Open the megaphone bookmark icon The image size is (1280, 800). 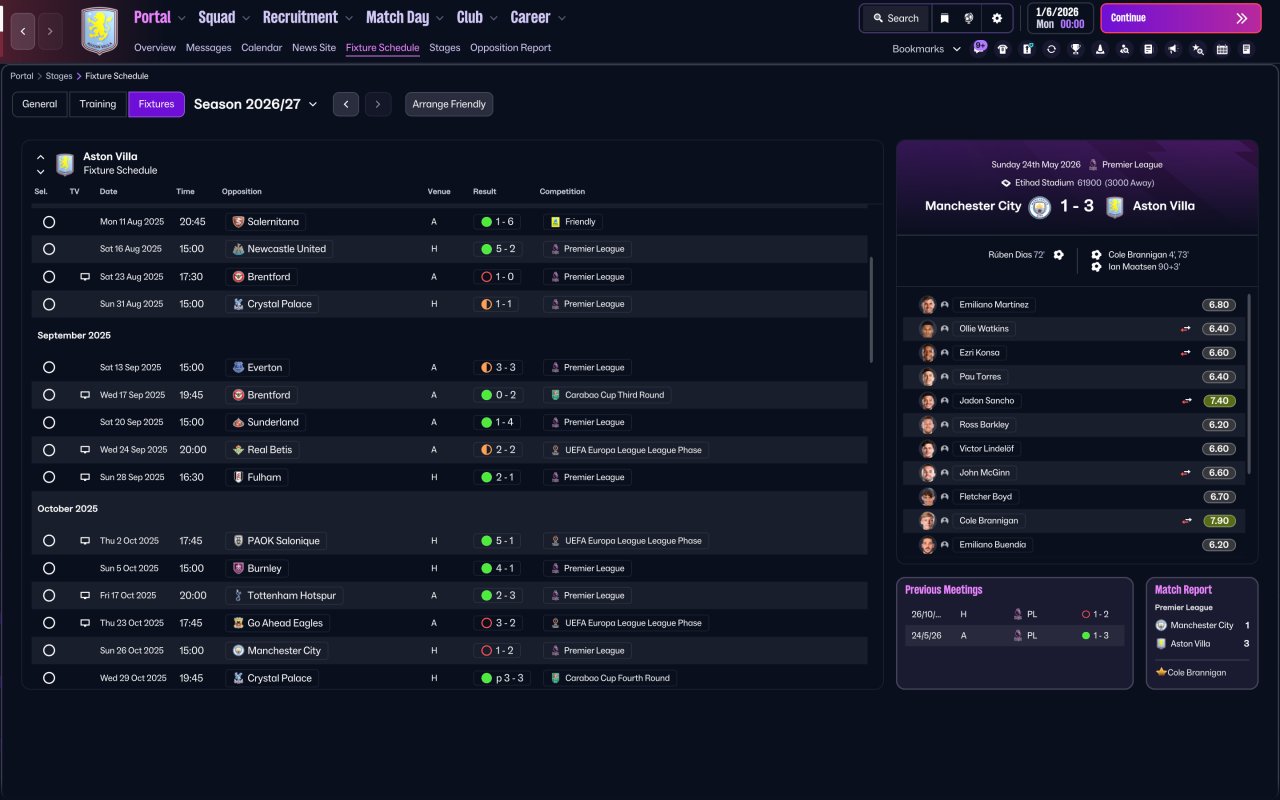coord(1173,49)
